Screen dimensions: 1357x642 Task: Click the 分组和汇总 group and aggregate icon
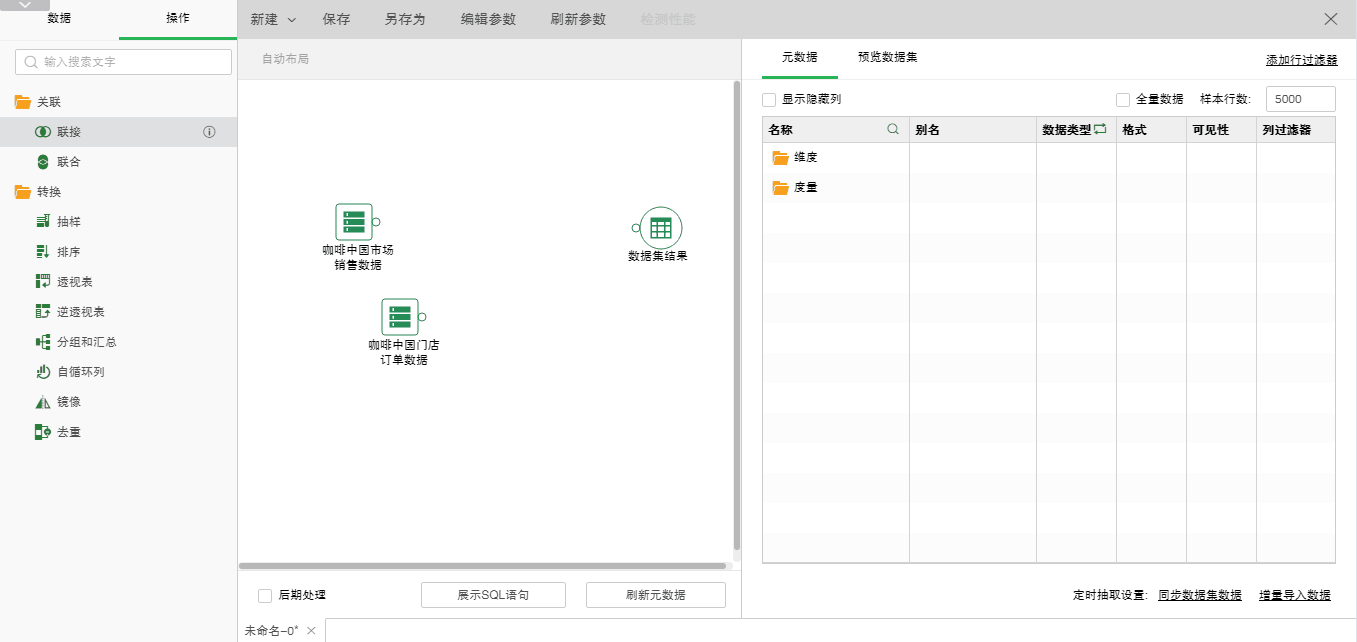[x=43, y=342]
